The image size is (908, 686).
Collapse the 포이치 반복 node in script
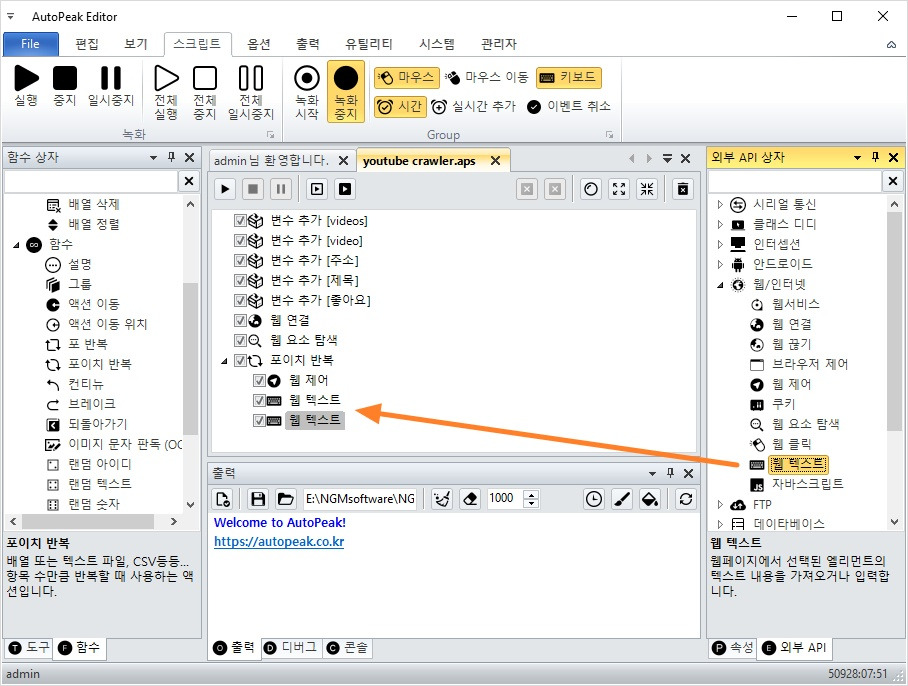pos(224,361)
